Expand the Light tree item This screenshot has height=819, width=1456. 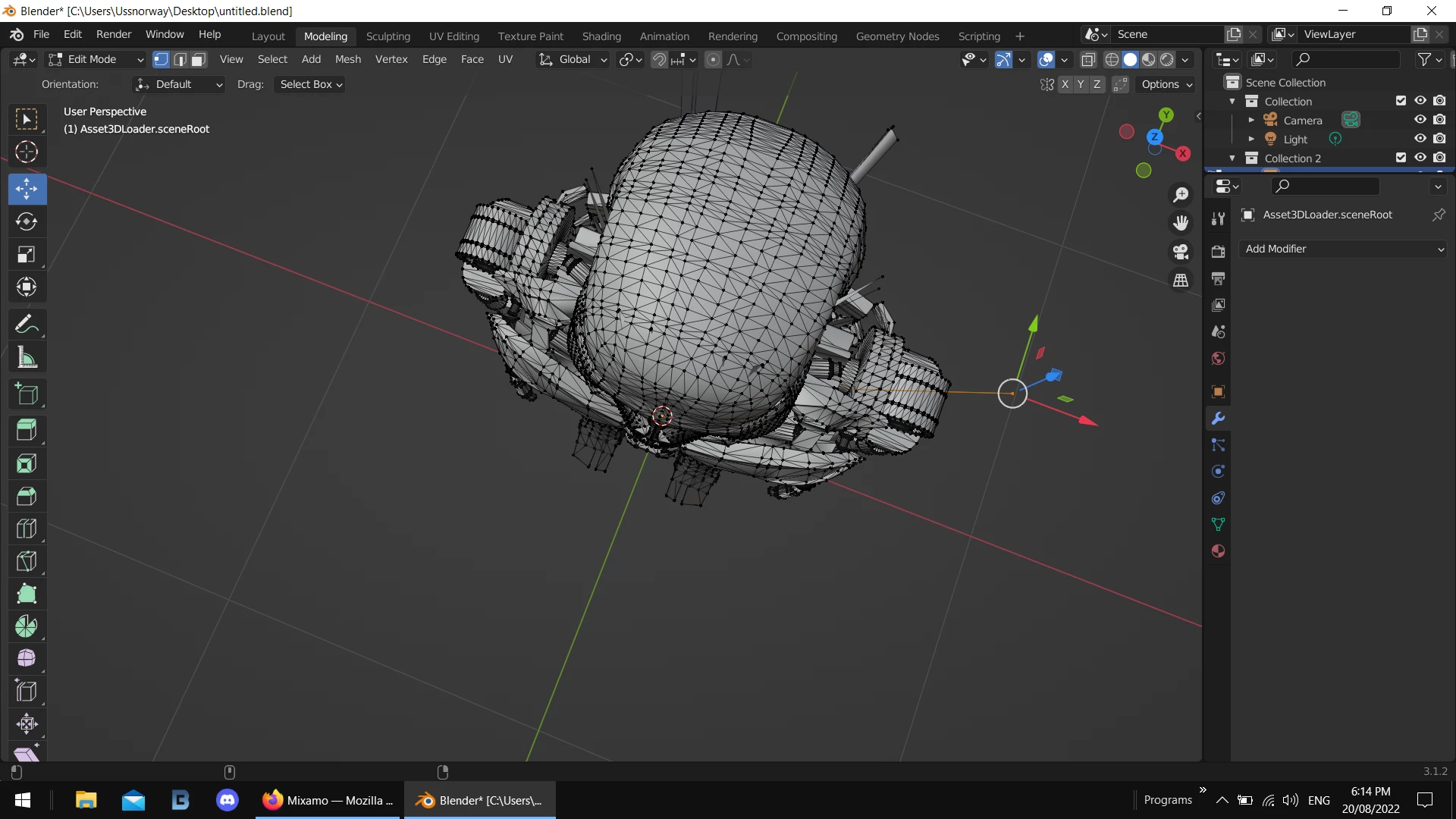(x=1251, y=140)
